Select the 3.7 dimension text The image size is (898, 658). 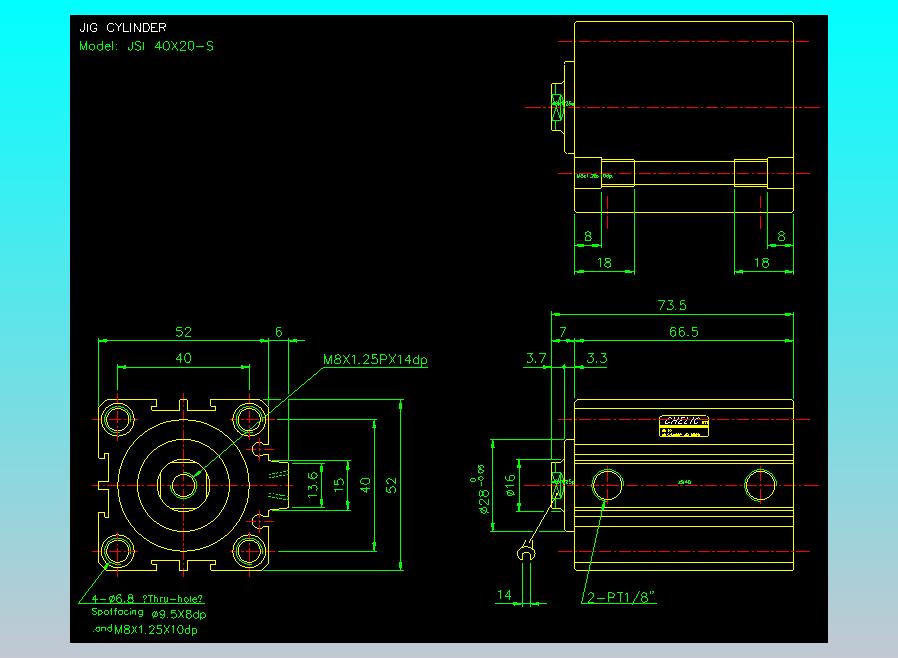(x=536, y=358)
